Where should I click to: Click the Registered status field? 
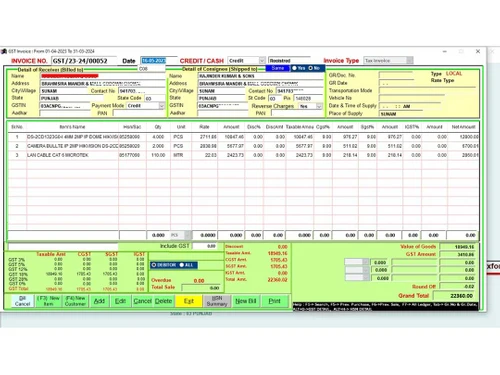[x=289, y=60]
